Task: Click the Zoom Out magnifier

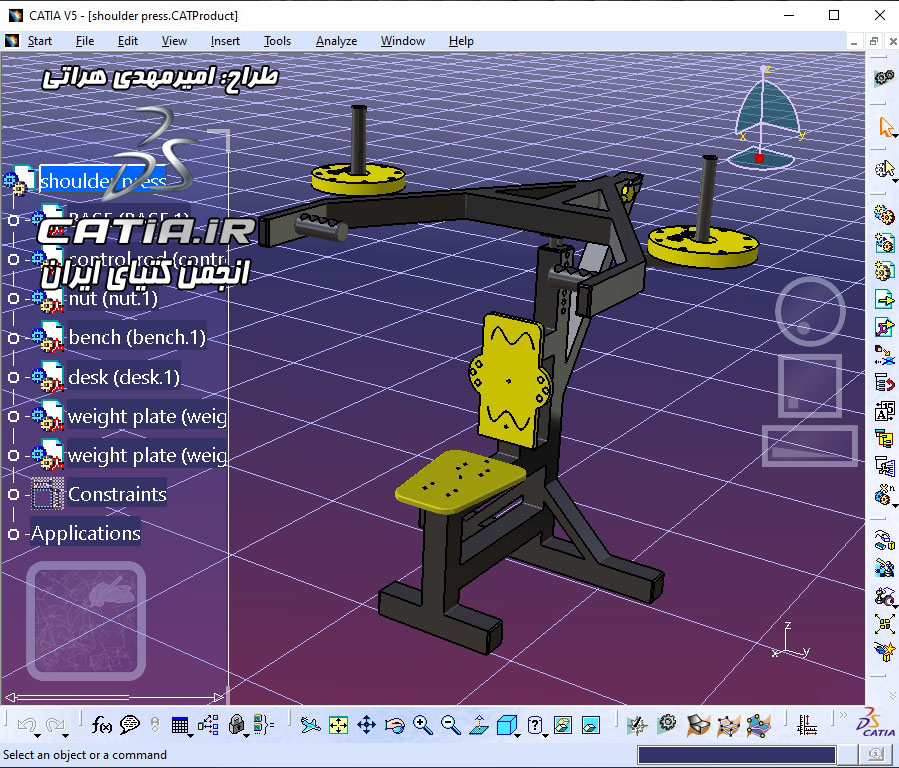Action: [451, 725]
